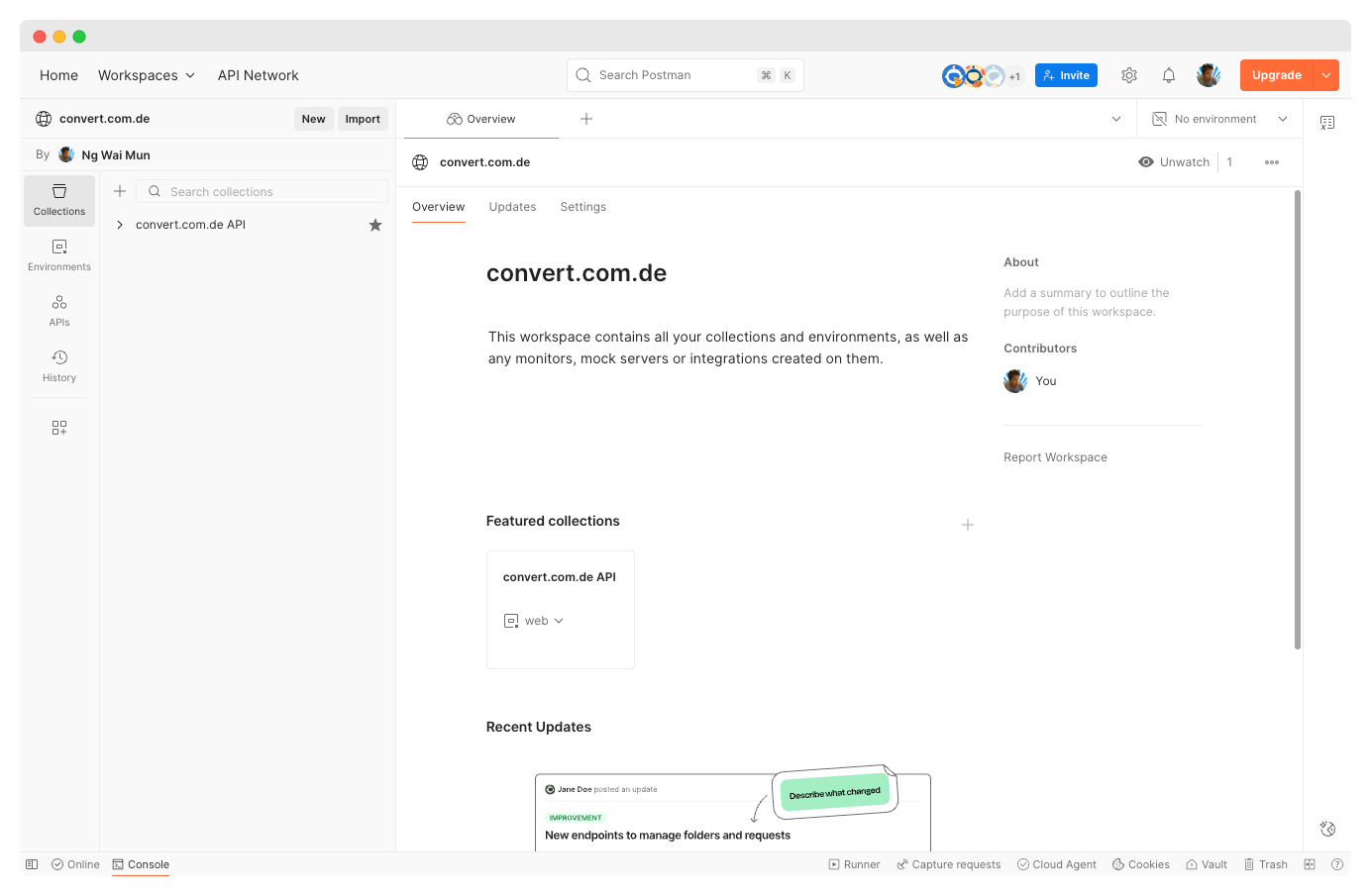This screenshot has height=896, width=1371.
Task: Open the Workspaces dropdown menu
Action: 147,75
